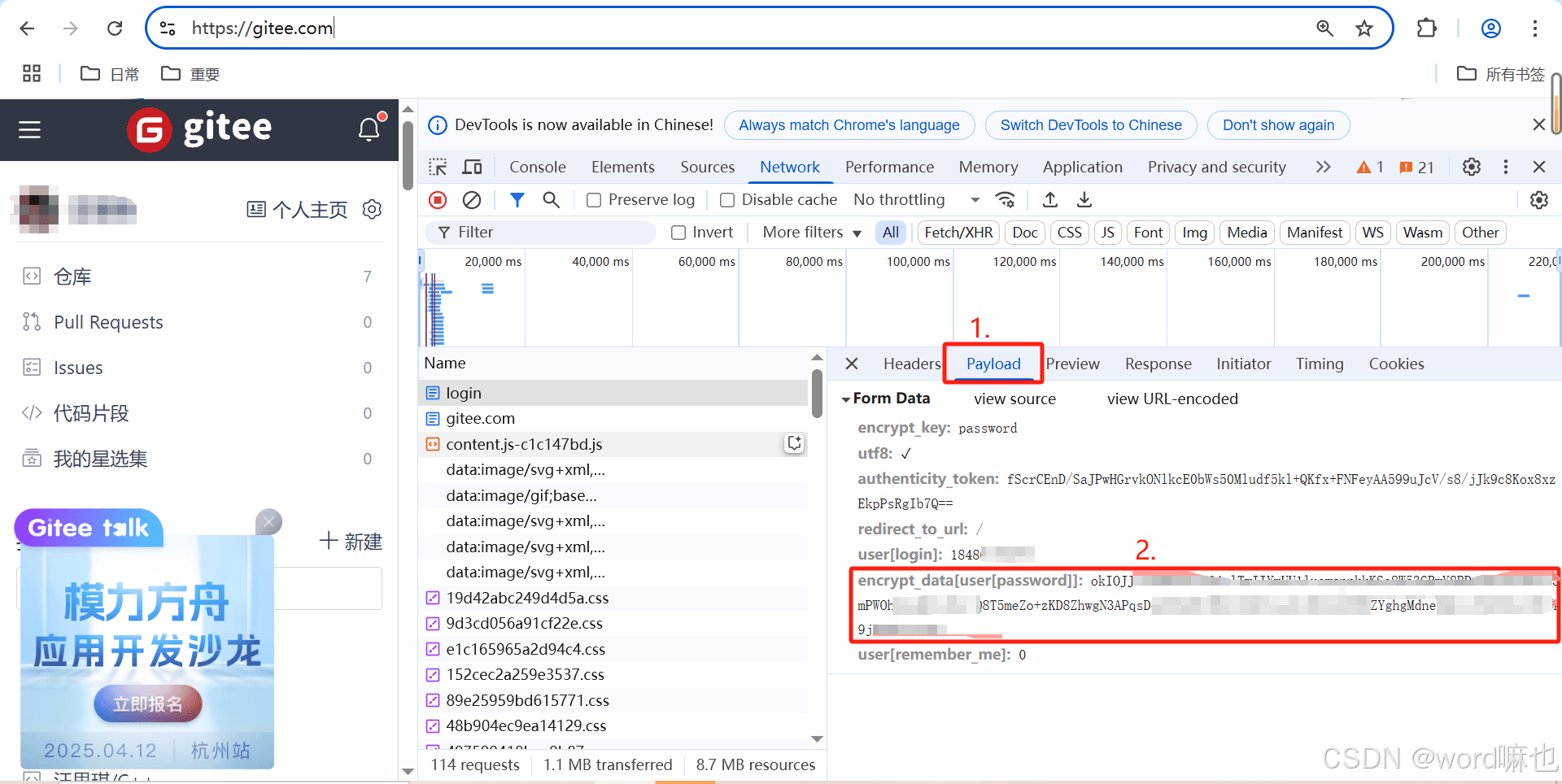Open 仓库 repositories link

(72, 277)
